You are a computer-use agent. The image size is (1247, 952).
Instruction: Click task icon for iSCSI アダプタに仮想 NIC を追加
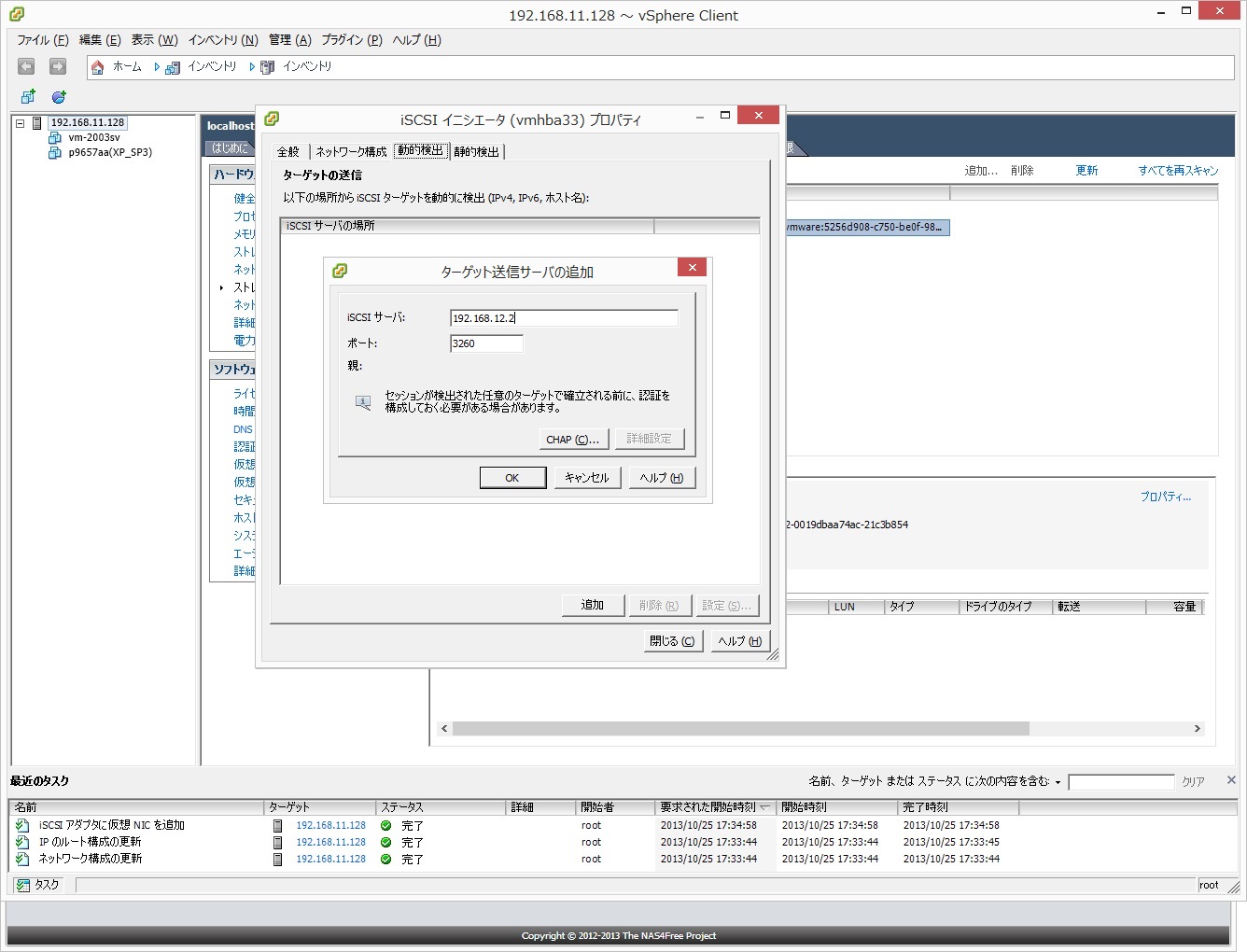[x=22, y=826]
